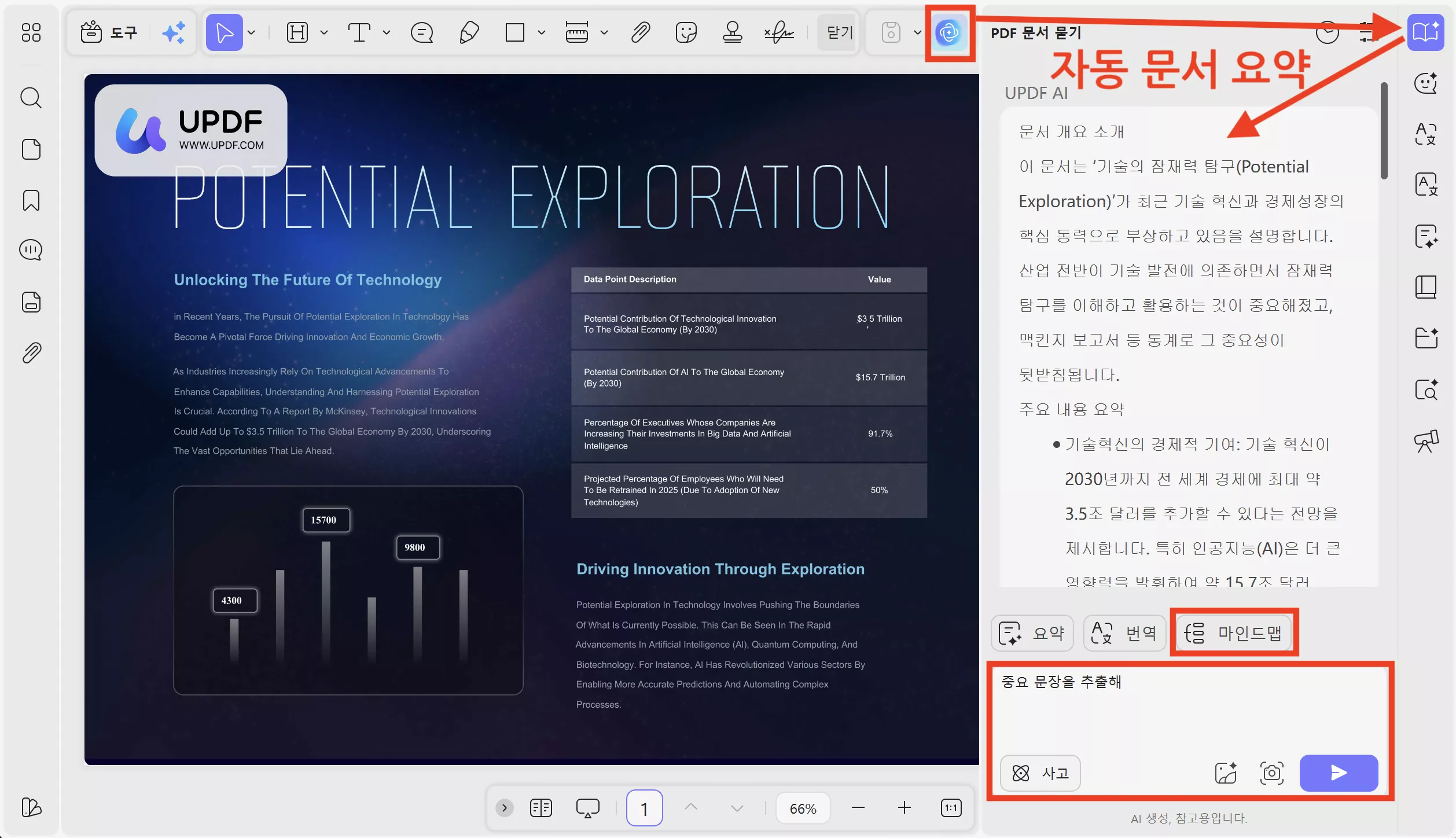1456x838 pixels.
Task: Toggle presentation mode in the bottom bar
Action: pos(587,807)
